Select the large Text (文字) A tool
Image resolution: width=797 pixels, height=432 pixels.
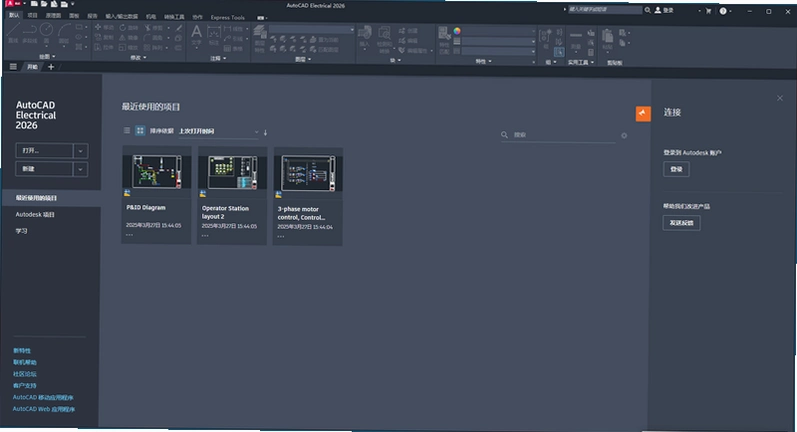pyautogui.click(x=196, y=36)
